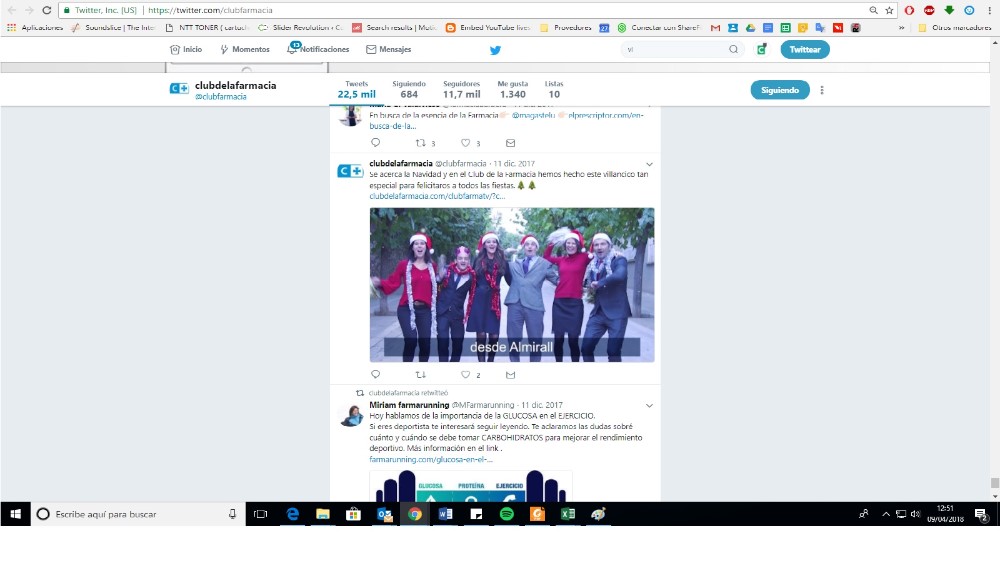Expand options of Miriam farmarunning tweet

click(x=649, y=406)
